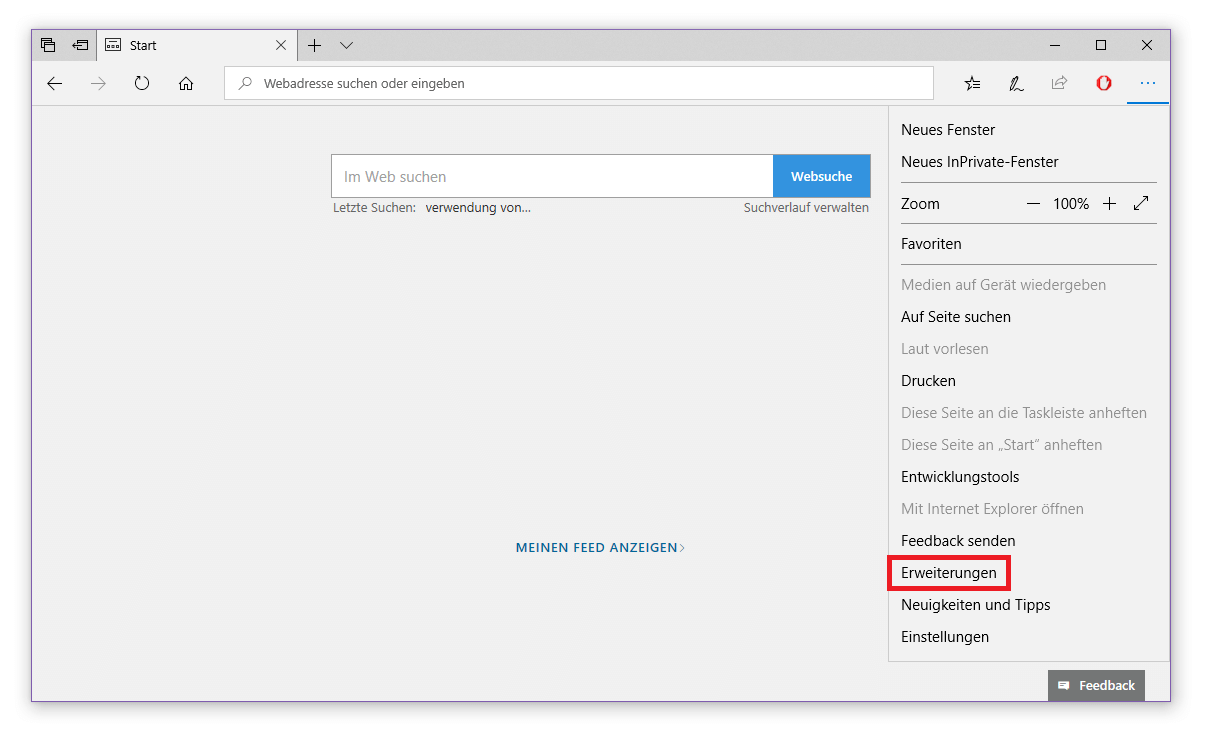Go to the home page icon
This screenshot has height=733, width=1209.
click(186, 84)
